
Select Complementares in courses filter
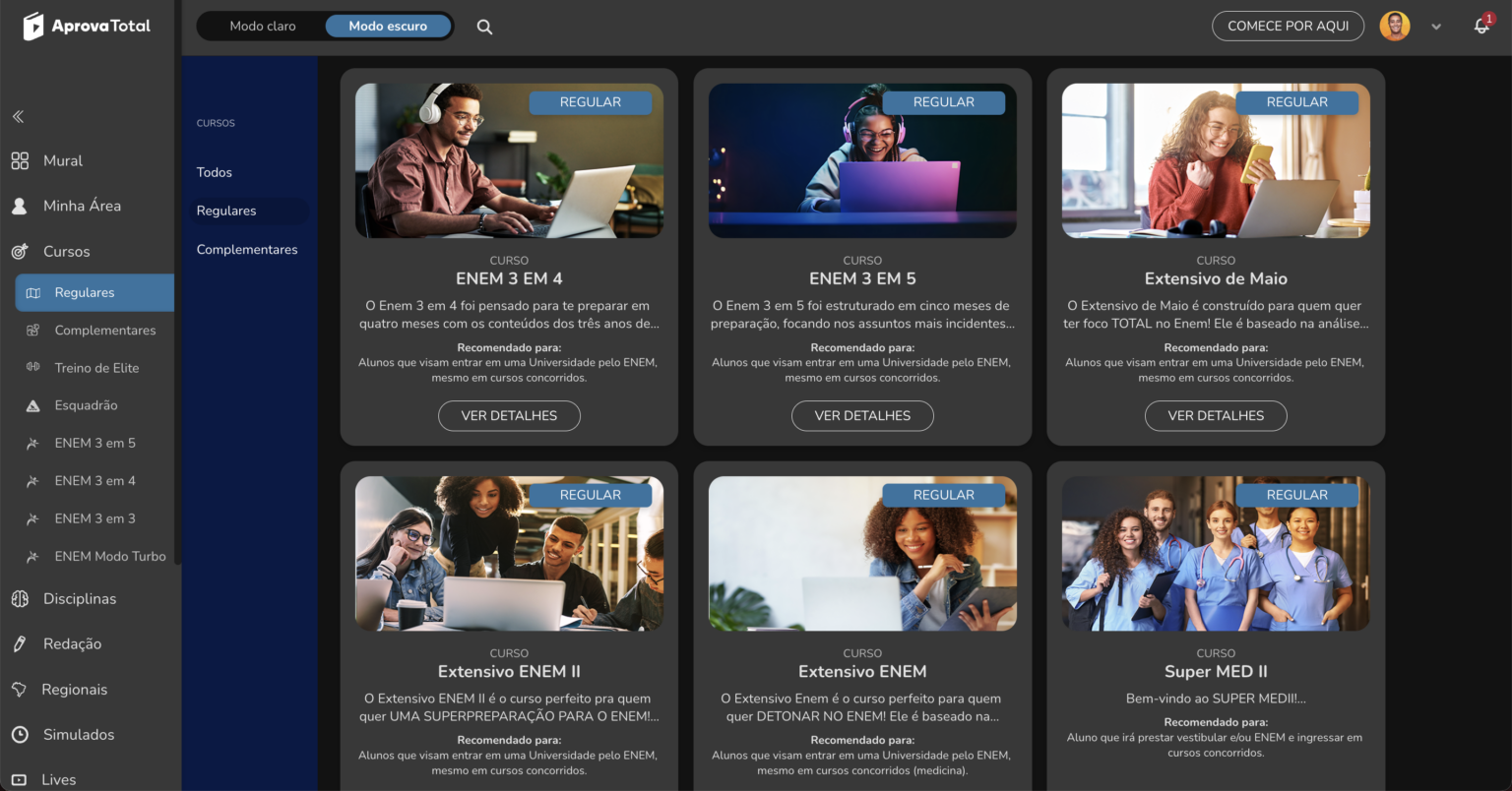(247, 249)
